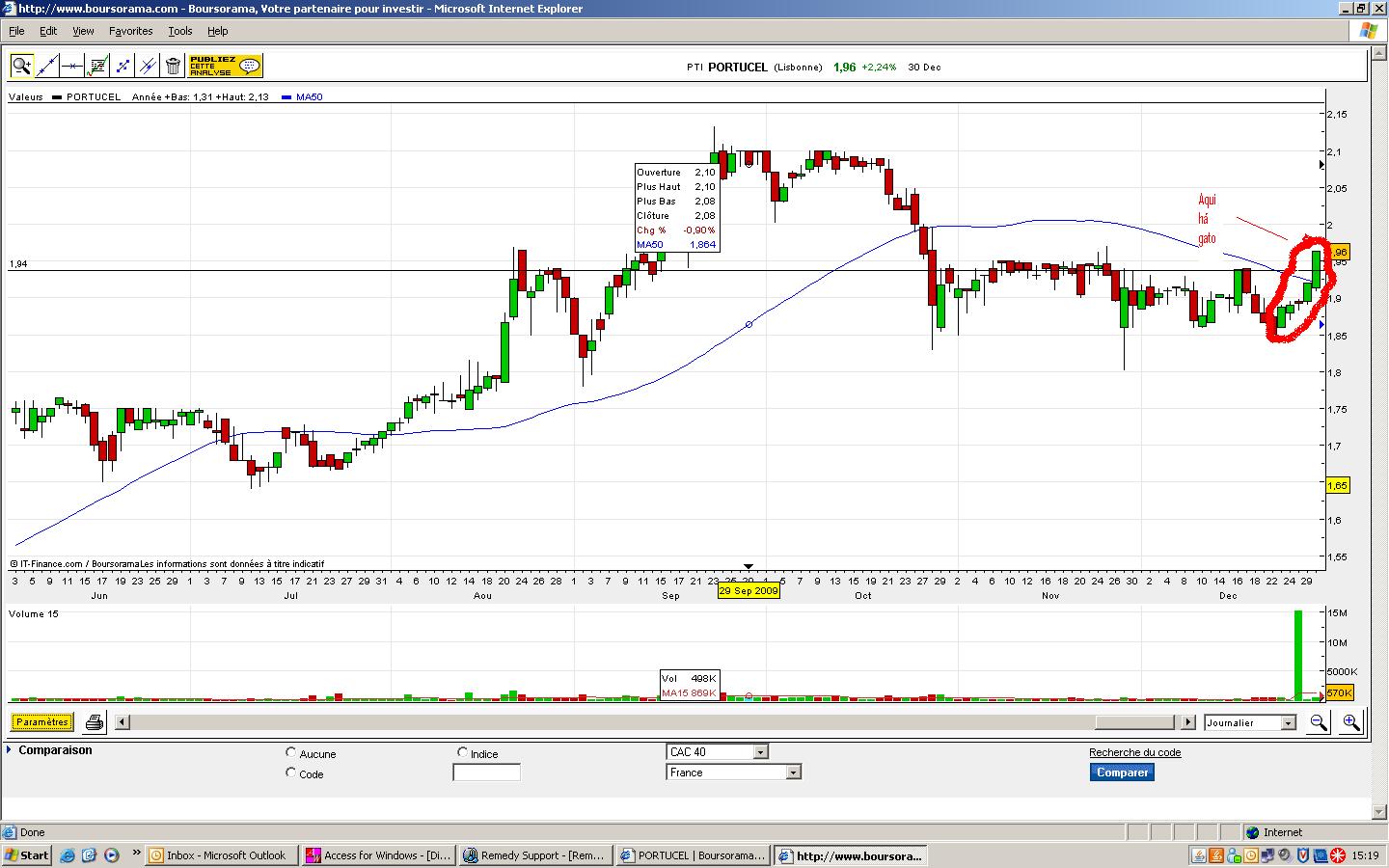Switch to Access for Windows taskbar button
Viewport: 1389px width, 868px height.
pos(378,854)
